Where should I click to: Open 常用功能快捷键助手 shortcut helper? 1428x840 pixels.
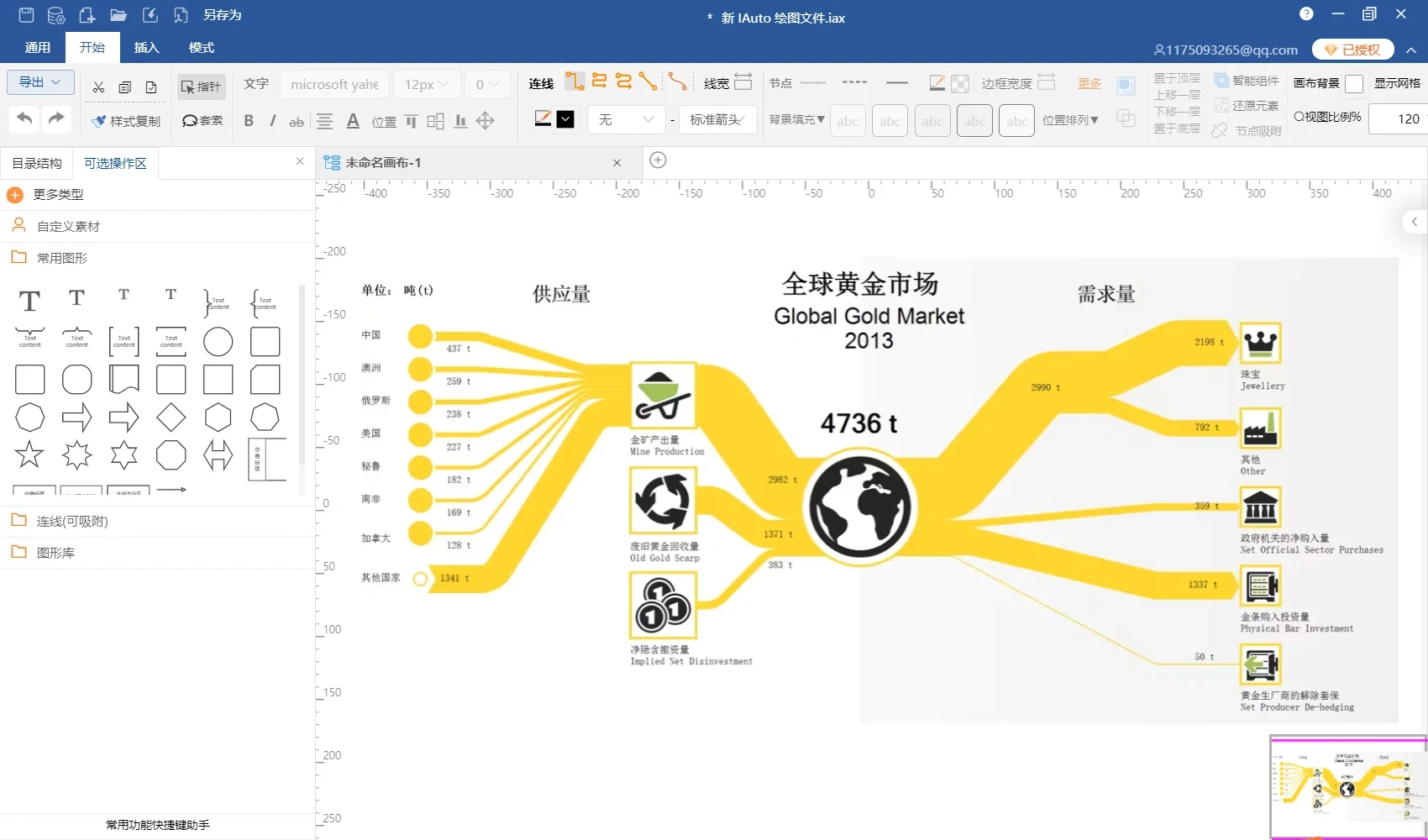[x=158, y=825]
